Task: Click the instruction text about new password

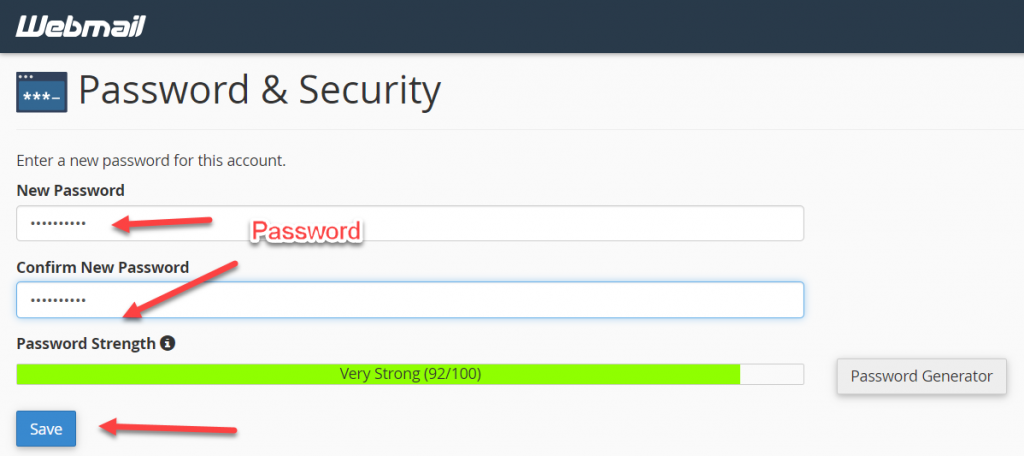Action: click(x=151, y=161)
